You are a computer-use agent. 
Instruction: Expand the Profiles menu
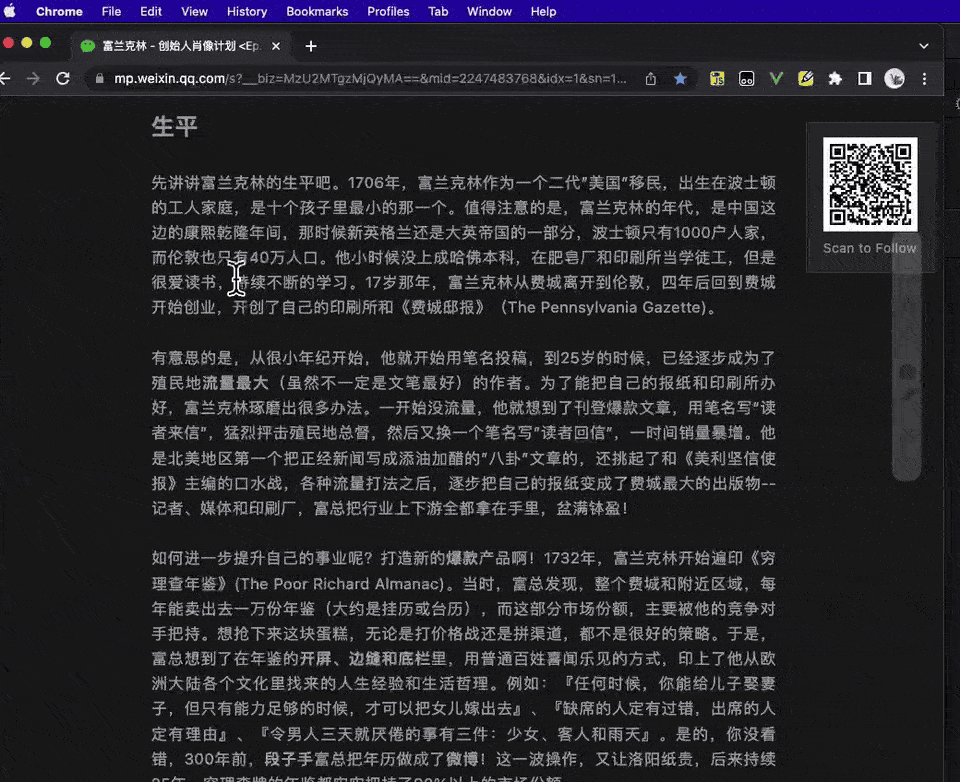(388, 12)
